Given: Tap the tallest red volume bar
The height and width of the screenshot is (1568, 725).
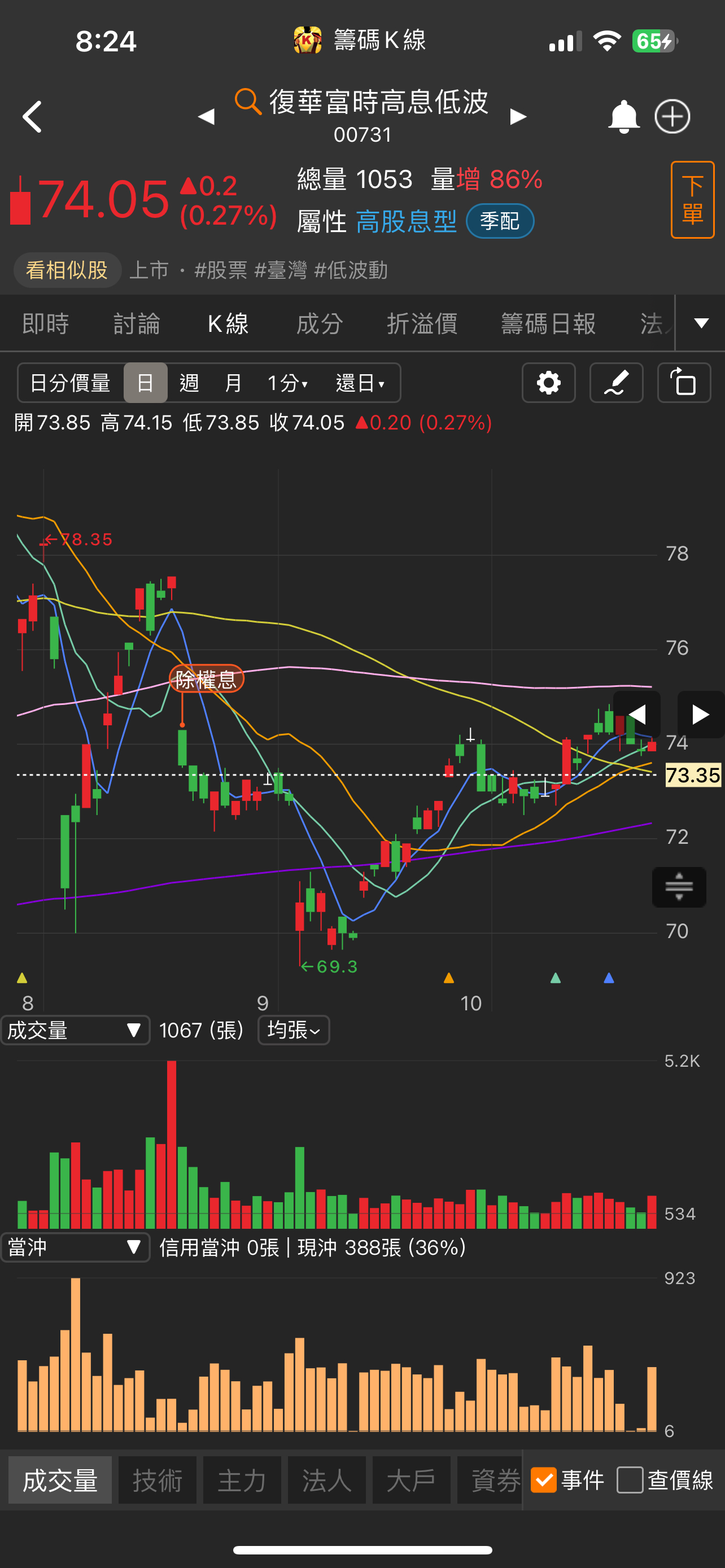Looking at the screenshot, I should pos(172,1144).
